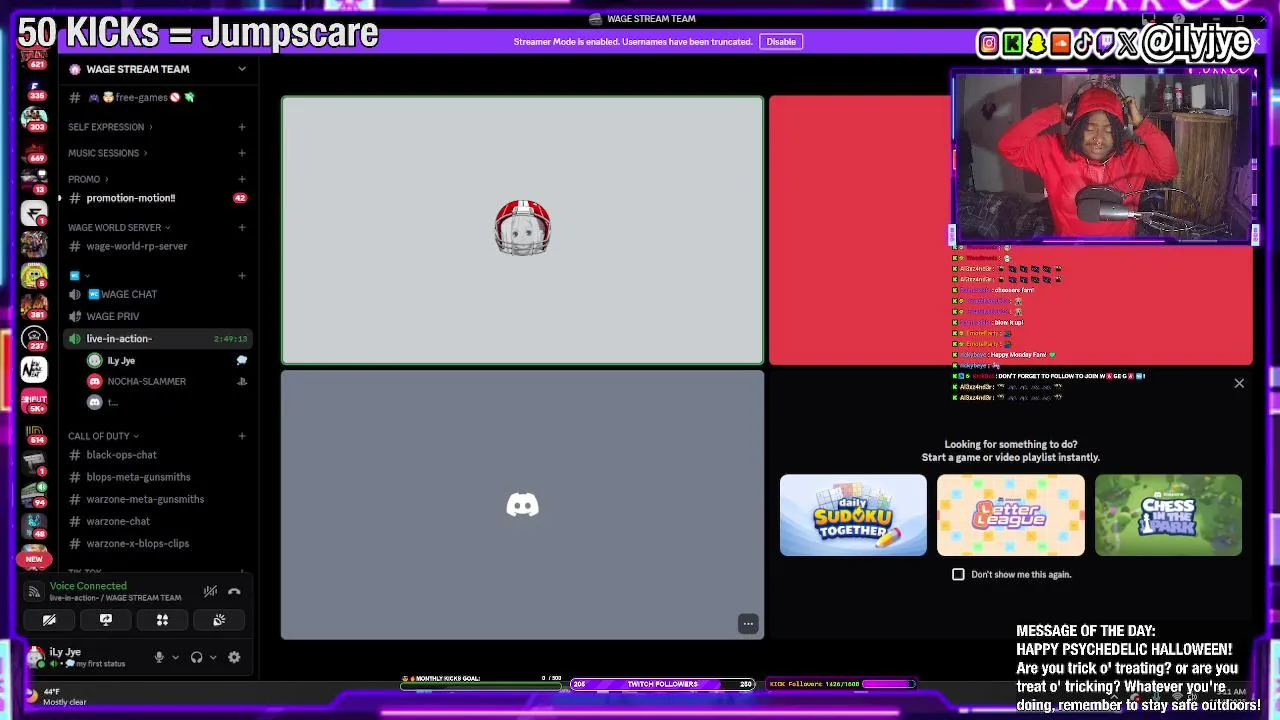
Task: Add a channel to SELF EXPRESSION category
Action: [x=242, y=127]
